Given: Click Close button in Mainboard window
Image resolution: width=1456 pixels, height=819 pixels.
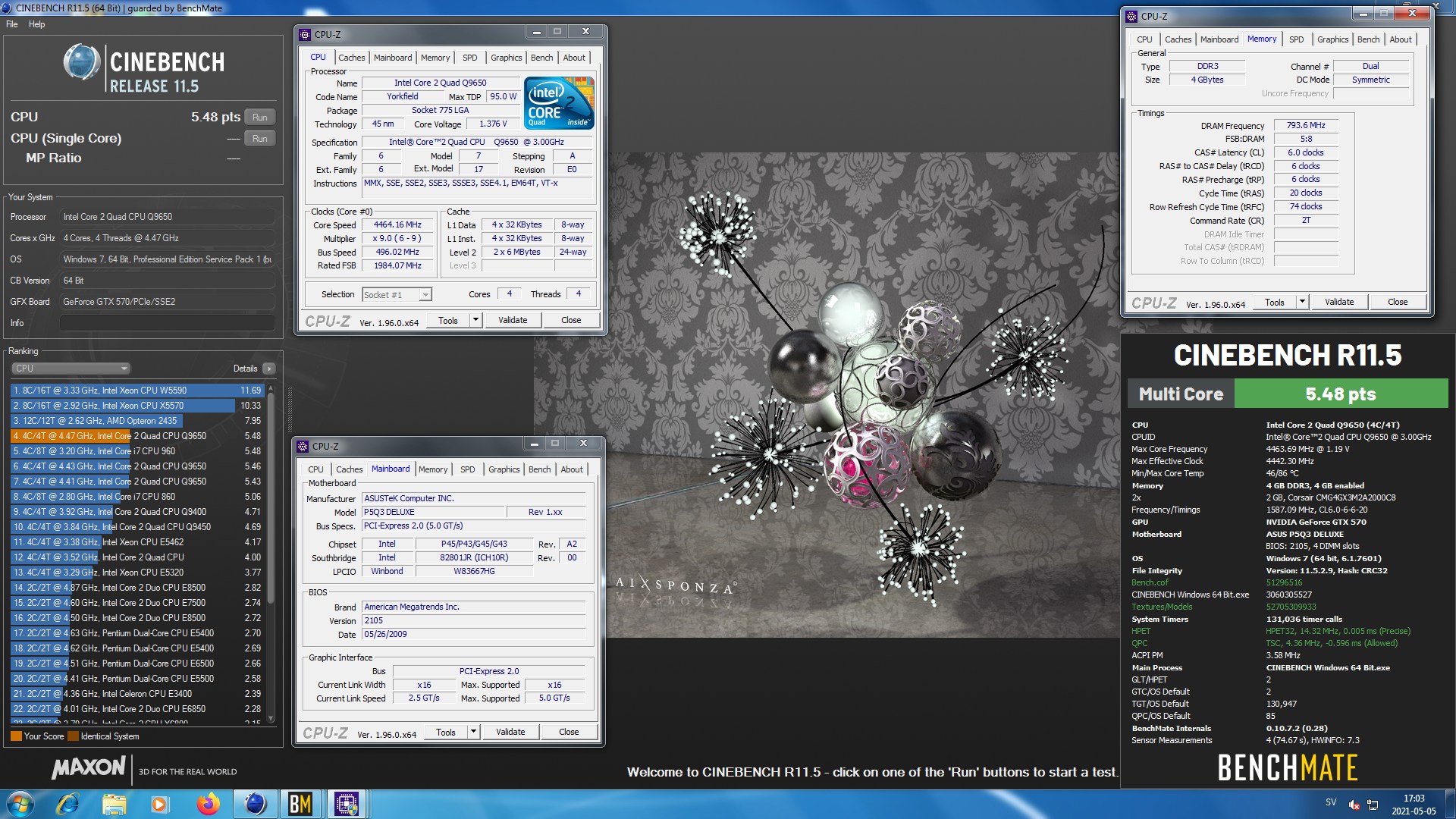Looking at the screenshot, I should click(569, 732).
